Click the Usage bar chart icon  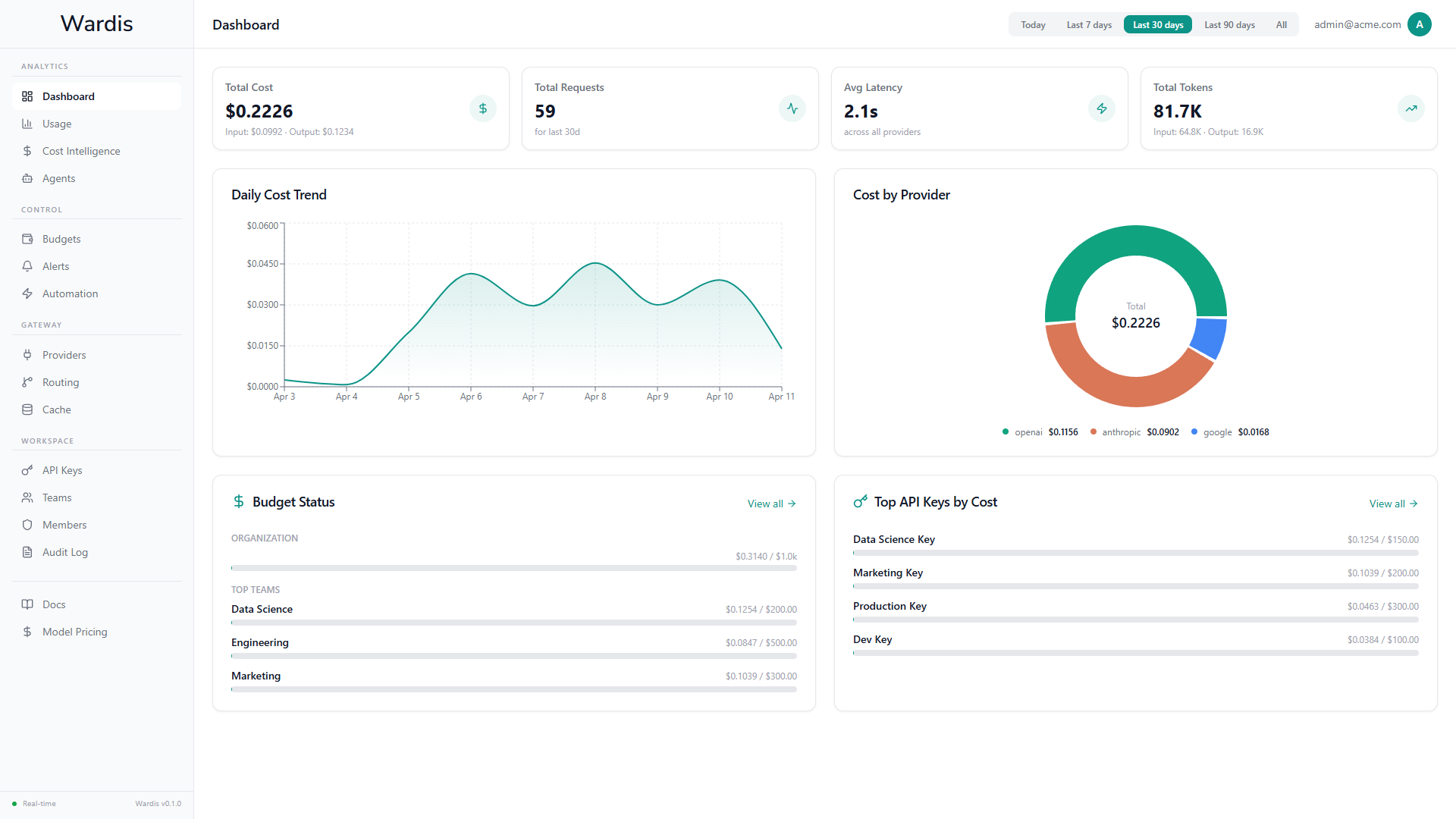coord(27,124)
